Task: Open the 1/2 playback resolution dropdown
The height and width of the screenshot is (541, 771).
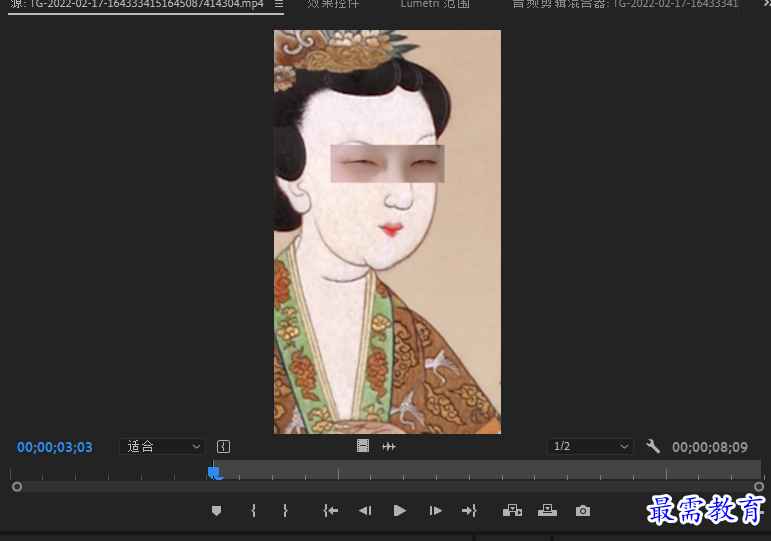Action: pos(590,447)
